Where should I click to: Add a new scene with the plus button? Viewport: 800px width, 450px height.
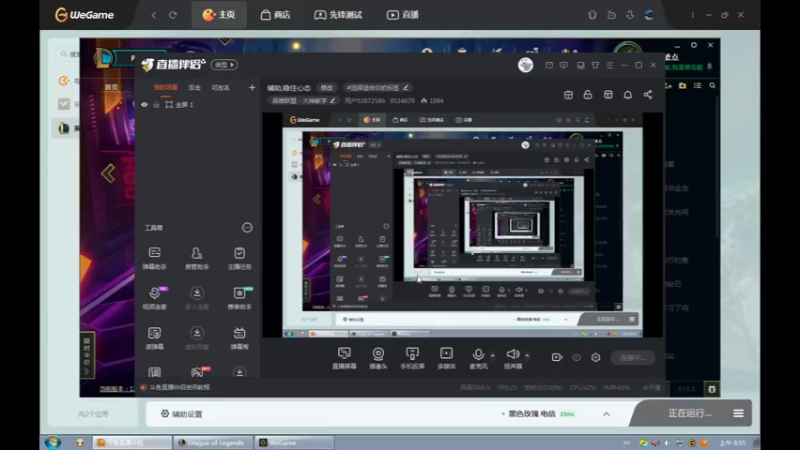tap(252, 88)
